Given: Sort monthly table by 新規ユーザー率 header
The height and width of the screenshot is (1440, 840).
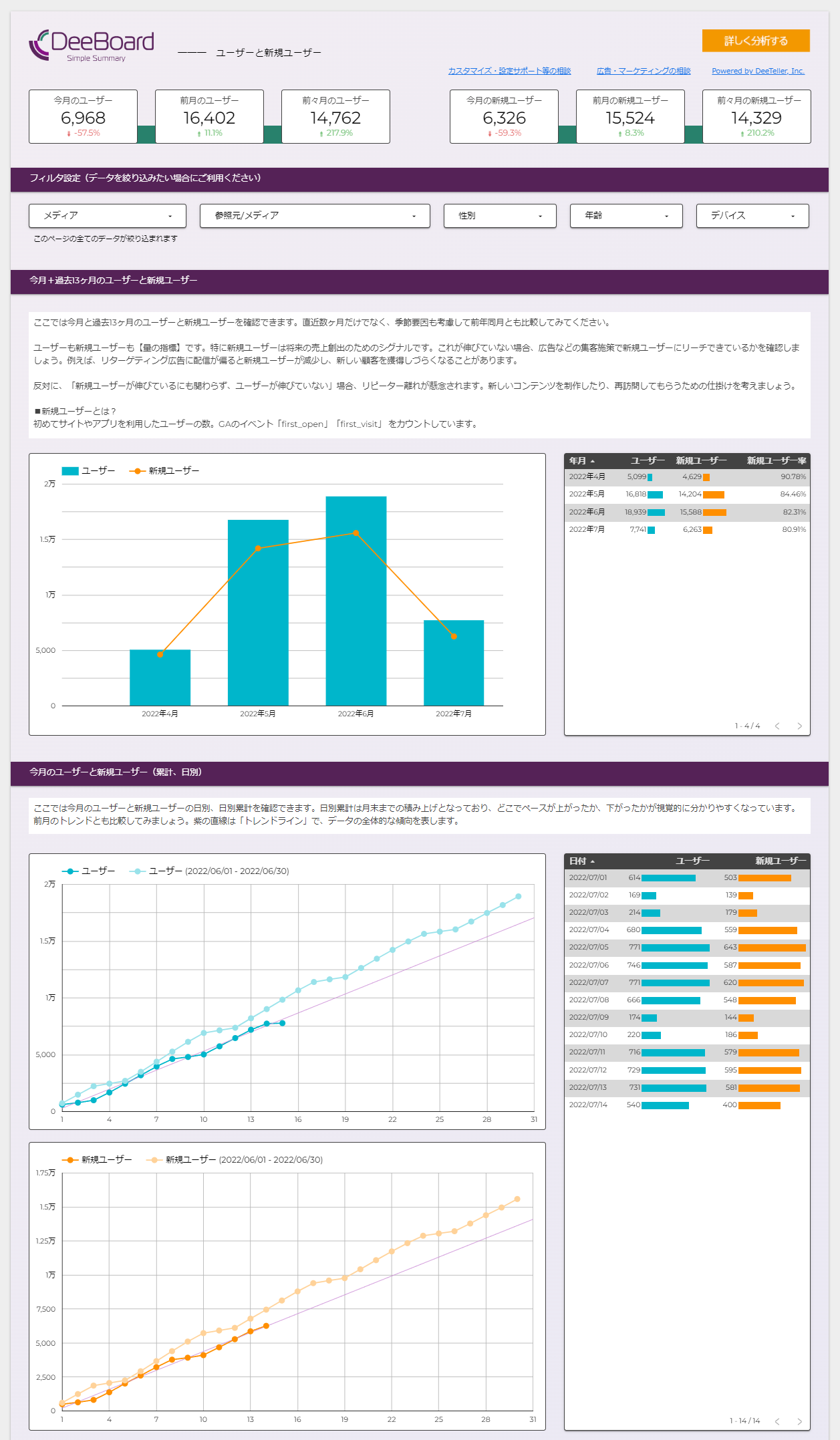Looking at the screenshot, I should coord(776,461).
